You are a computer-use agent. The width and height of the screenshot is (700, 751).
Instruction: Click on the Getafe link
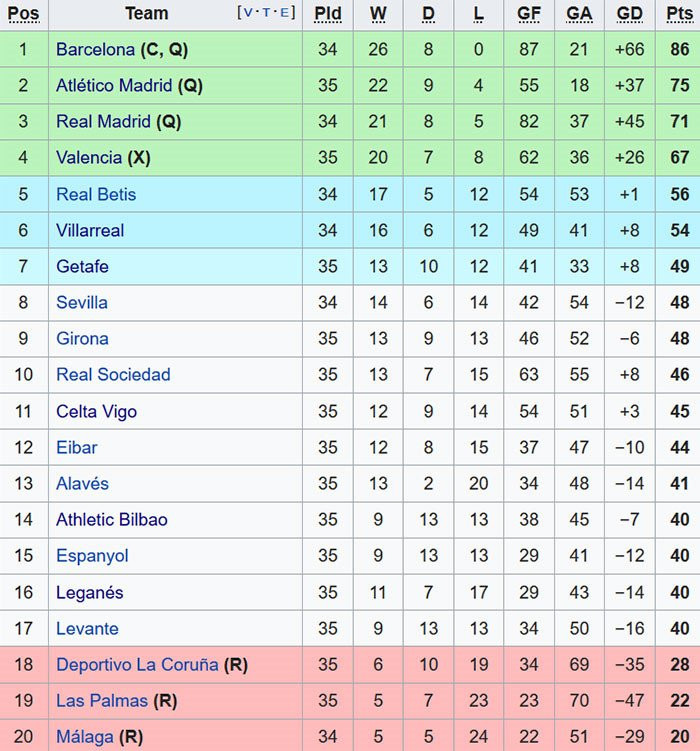coord(82,266)
